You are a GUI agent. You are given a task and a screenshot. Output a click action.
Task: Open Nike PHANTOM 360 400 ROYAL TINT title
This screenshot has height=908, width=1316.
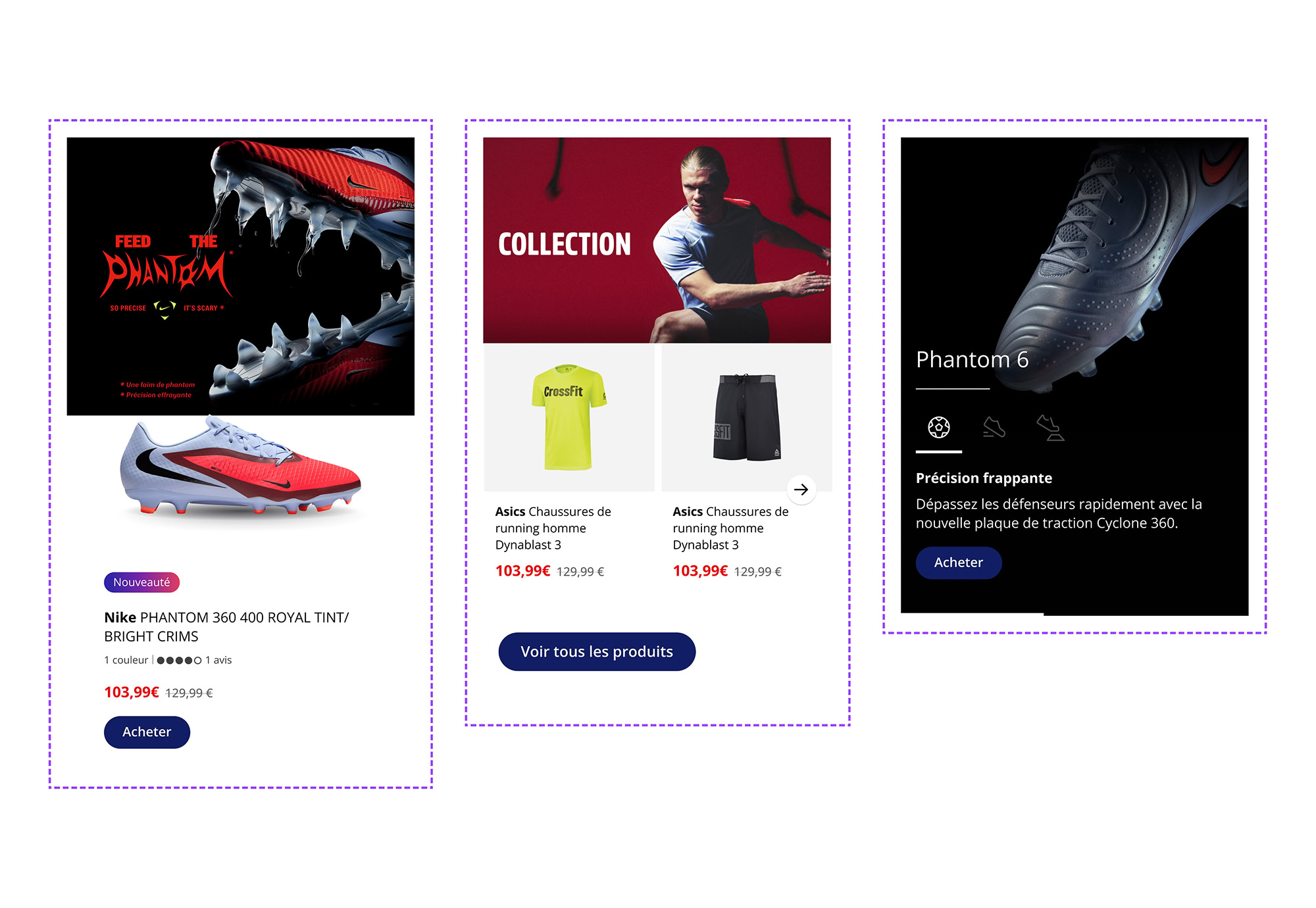[226, 627]
